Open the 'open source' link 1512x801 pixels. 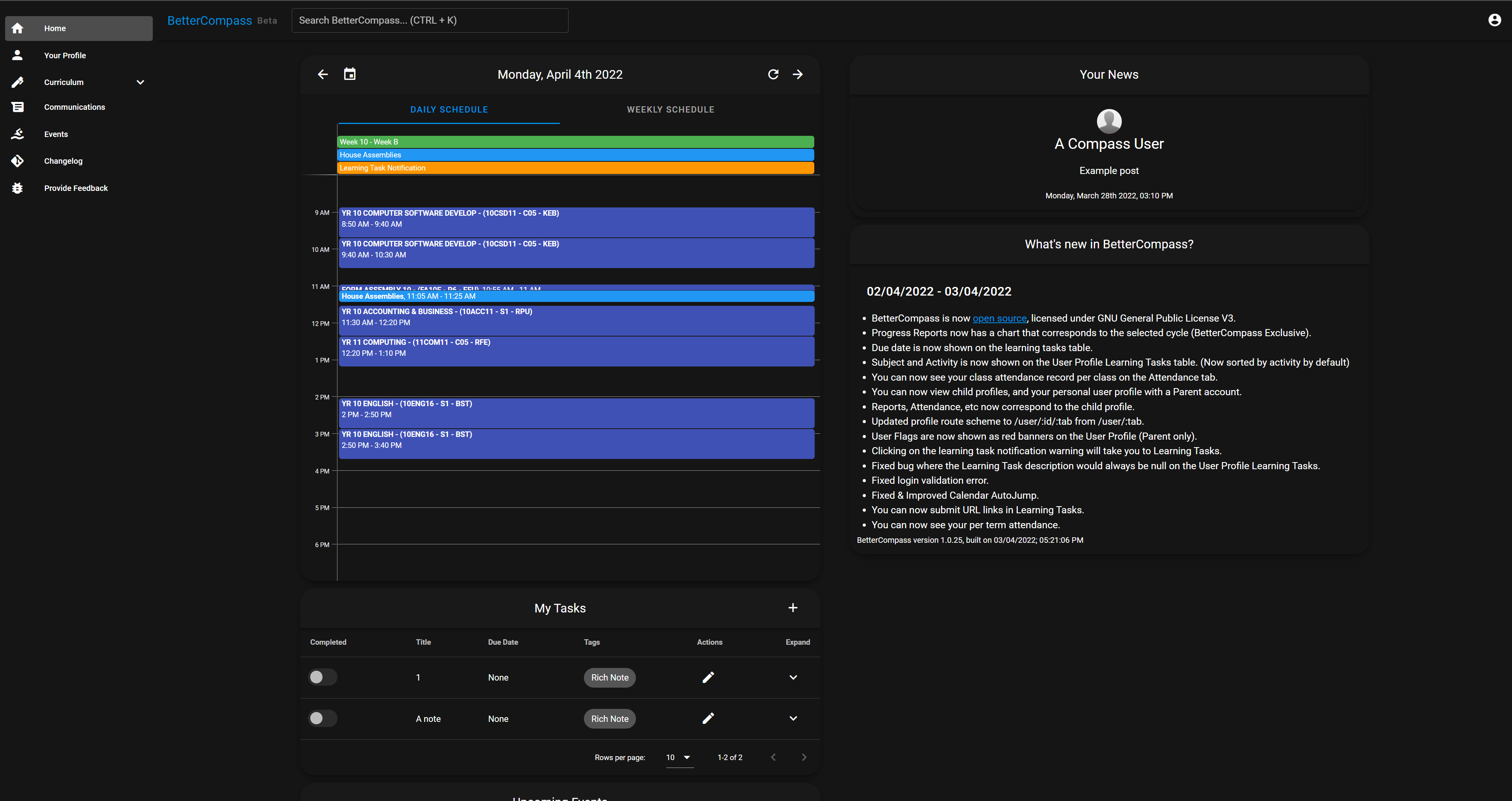click(999, 318)
